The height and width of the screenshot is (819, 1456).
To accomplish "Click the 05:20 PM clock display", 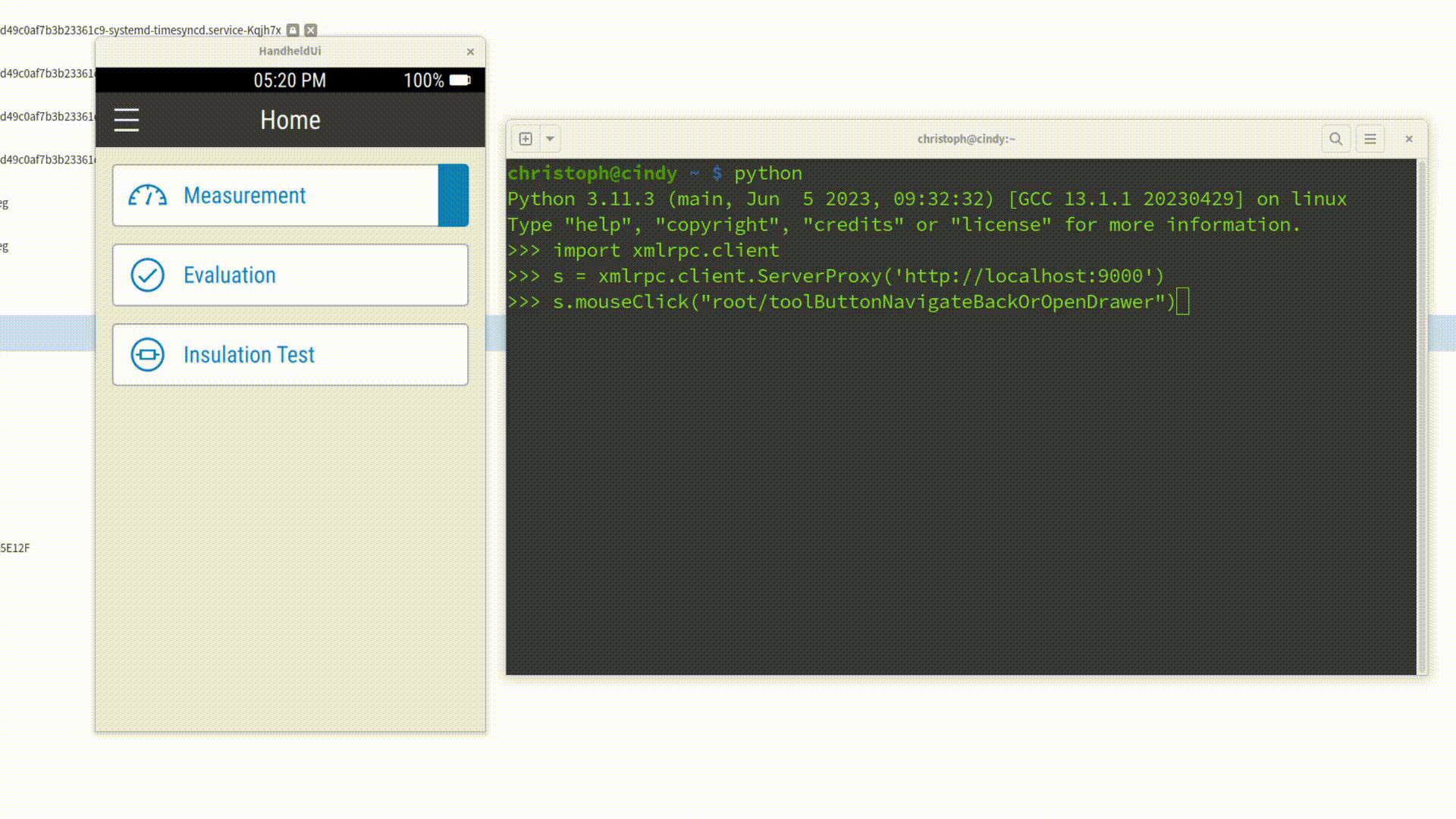I will 290,80.
